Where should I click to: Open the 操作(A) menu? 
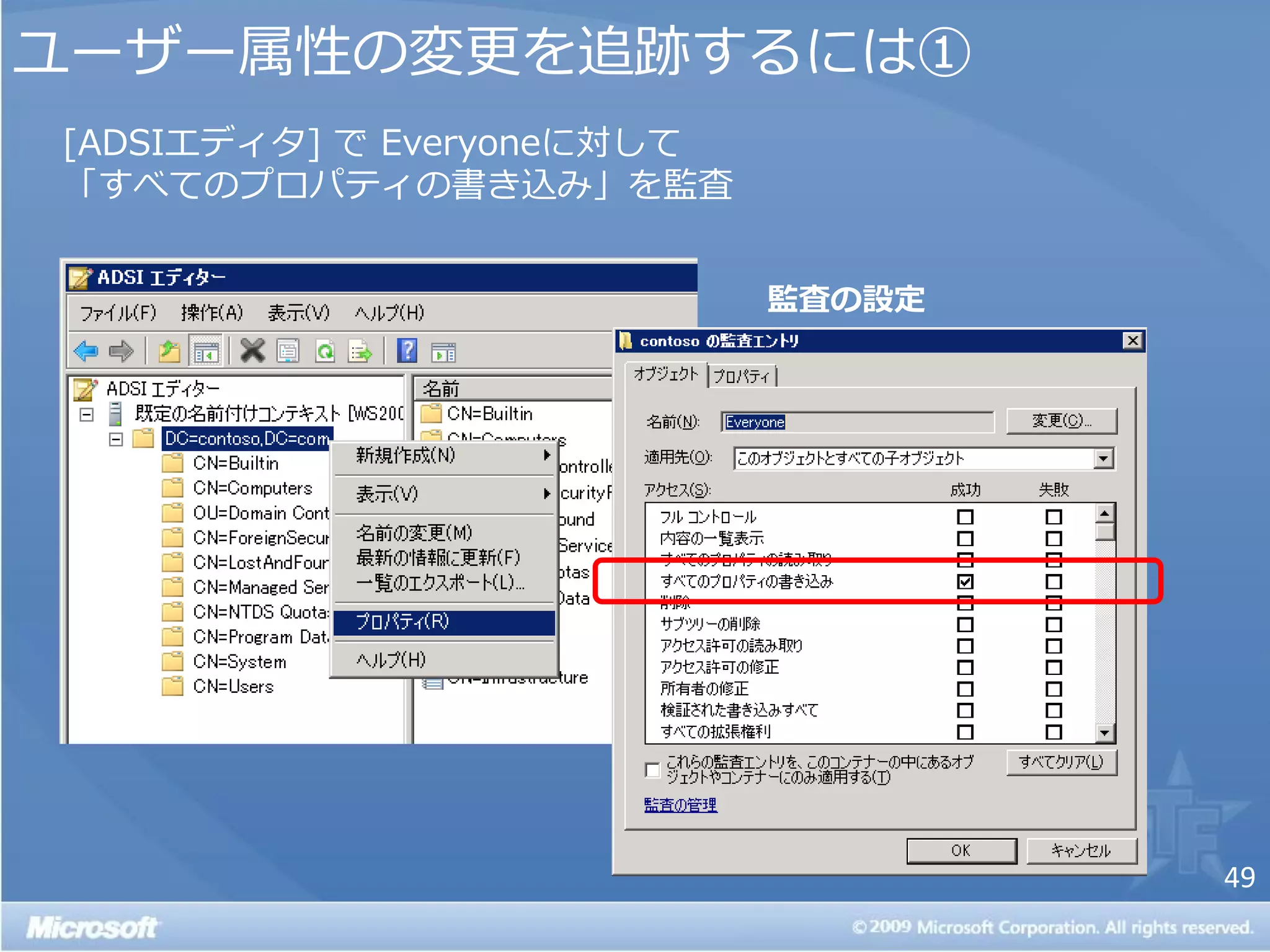(212, 313)
